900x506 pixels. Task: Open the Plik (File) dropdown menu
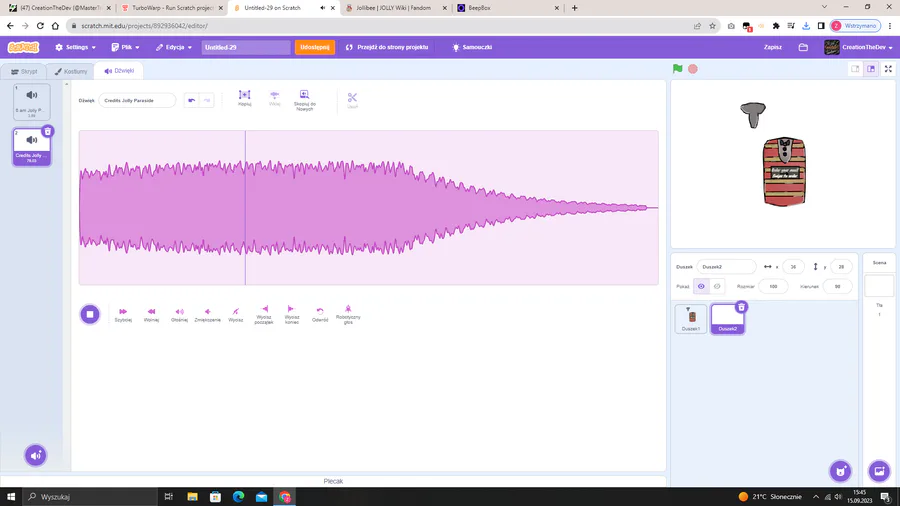coord(125,47)
